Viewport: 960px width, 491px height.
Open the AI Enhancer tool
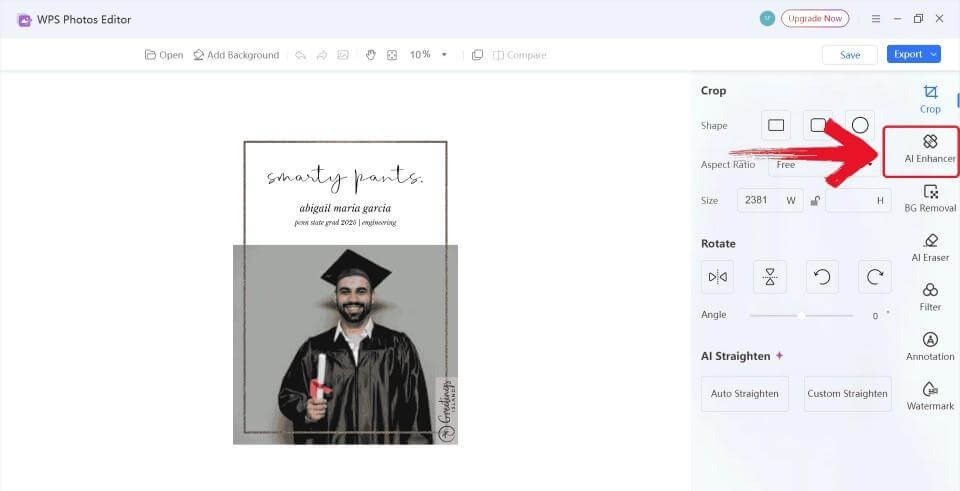[930, 149]
